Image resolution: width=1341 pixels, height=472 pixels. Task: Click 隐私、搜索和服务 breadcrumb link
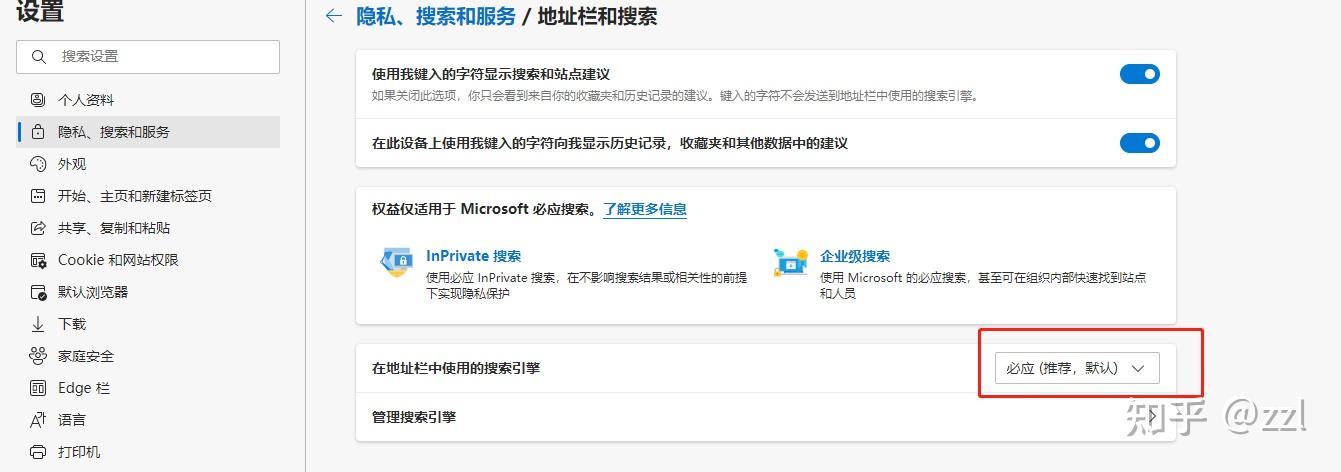(x=436, y=16)
